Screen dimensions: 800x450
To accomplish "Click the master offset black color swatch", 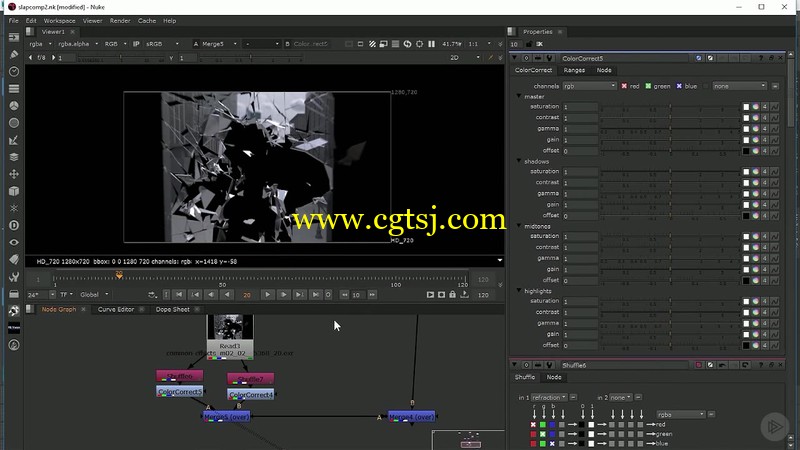I will [x=746, y=151].
